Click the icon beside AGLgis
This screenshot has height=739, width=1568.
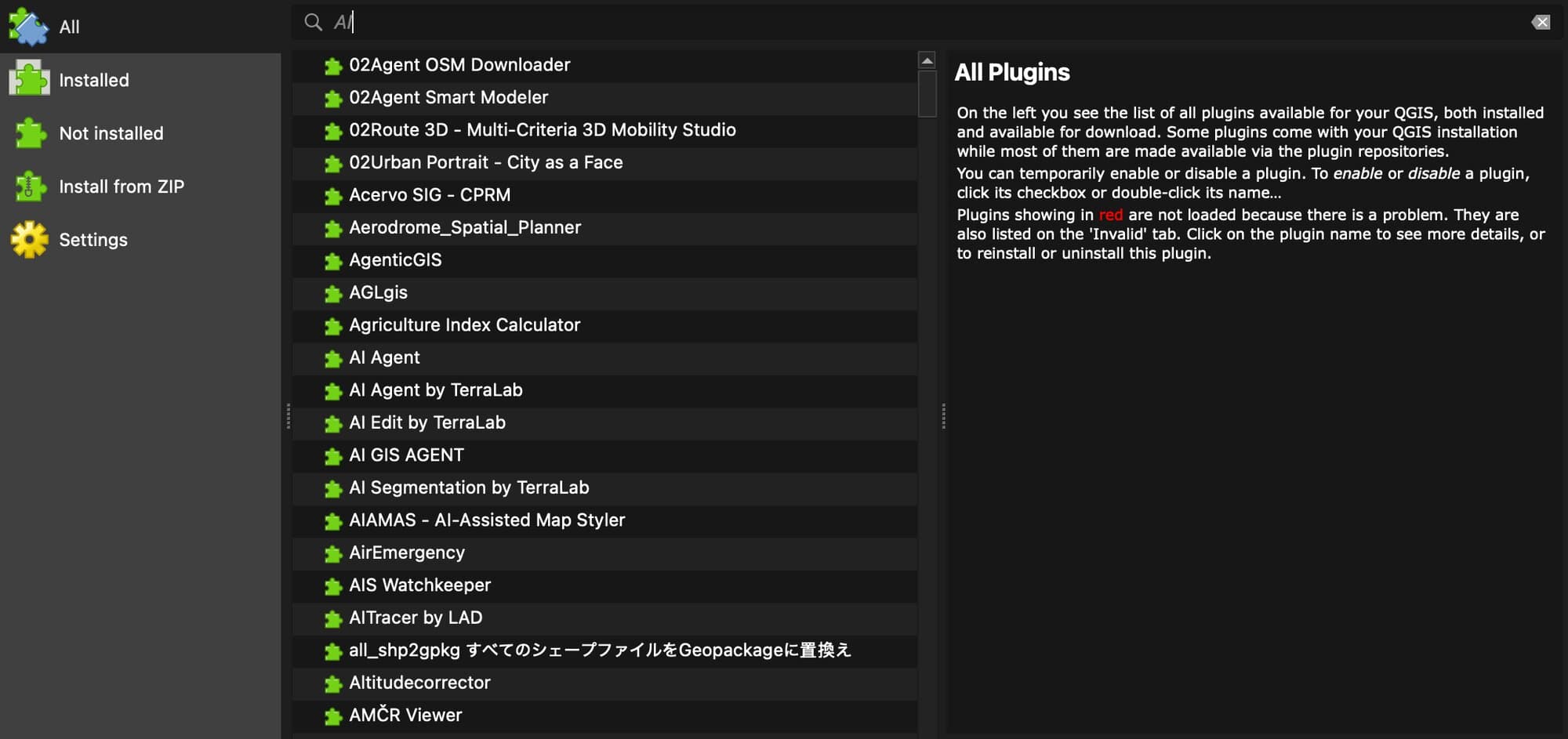333,294
